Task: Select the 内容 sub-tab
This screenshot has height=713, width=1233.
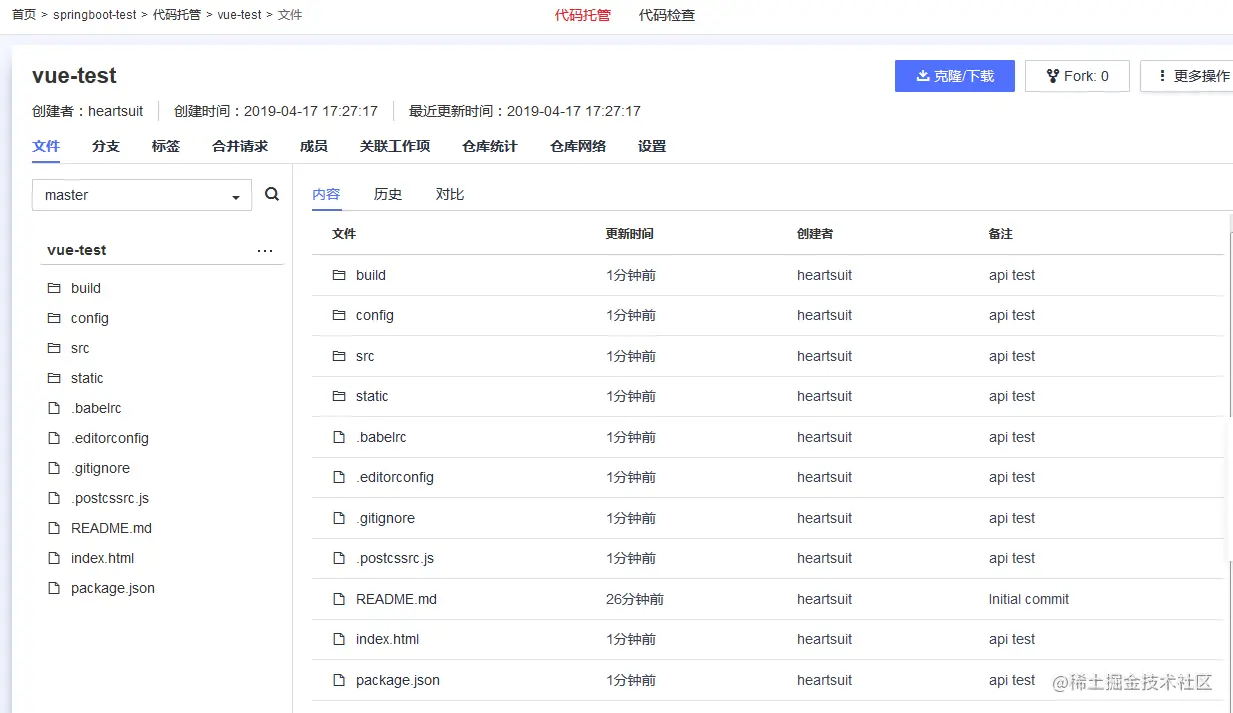Action: coord(326,194)
